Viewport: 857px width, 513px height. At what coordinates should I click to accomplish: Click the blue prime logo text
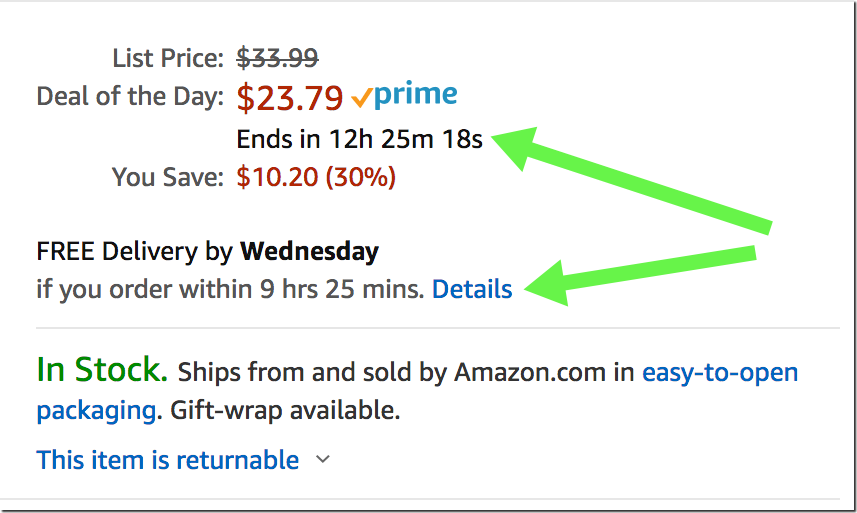tap(416, 95)
